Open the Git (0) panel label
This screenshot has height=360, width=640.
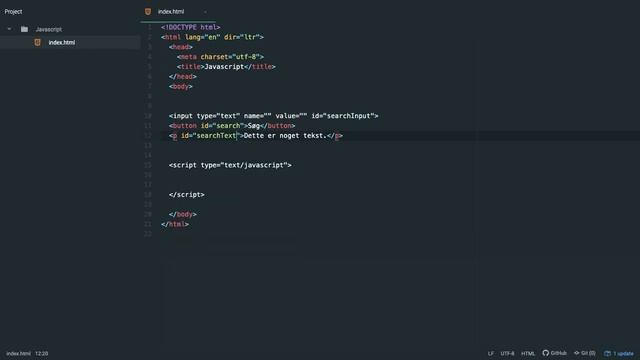[x=588, y=353]
